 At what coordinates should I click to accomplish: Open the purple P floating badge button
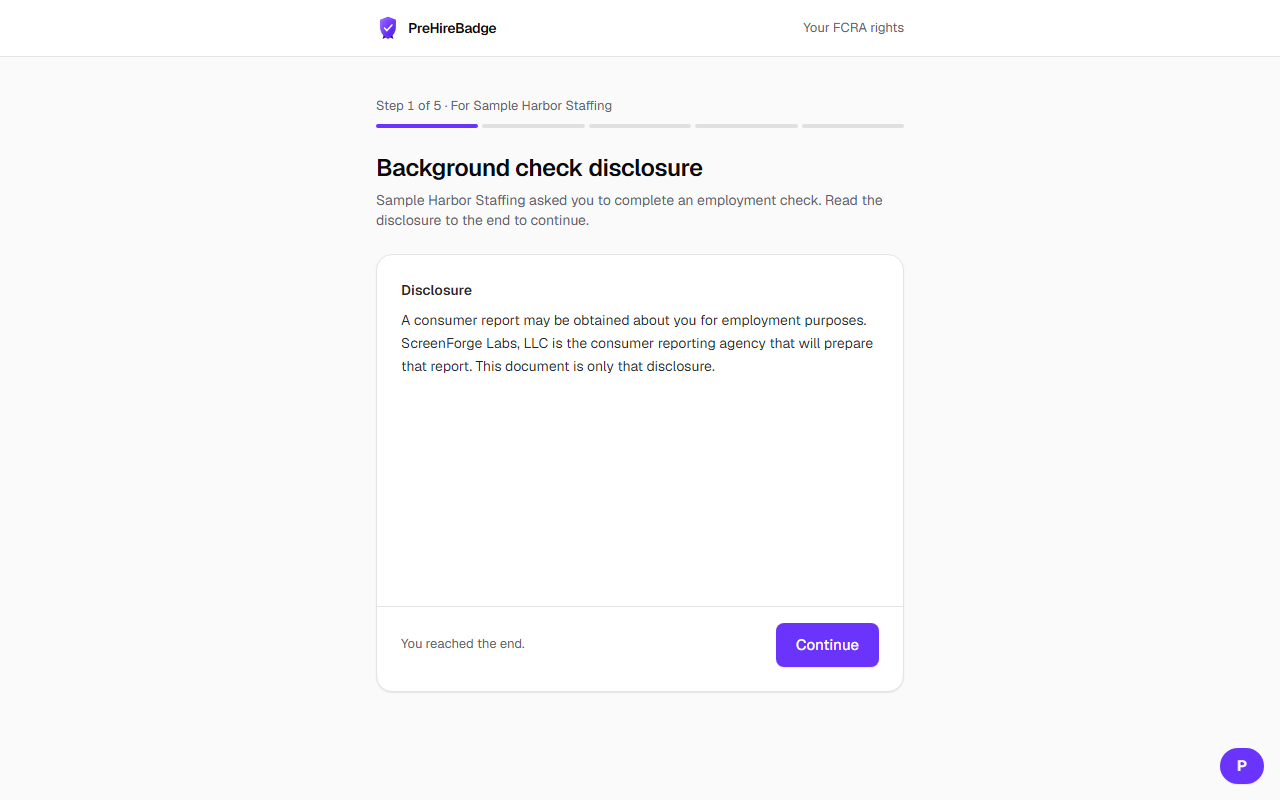(1242, 766)
